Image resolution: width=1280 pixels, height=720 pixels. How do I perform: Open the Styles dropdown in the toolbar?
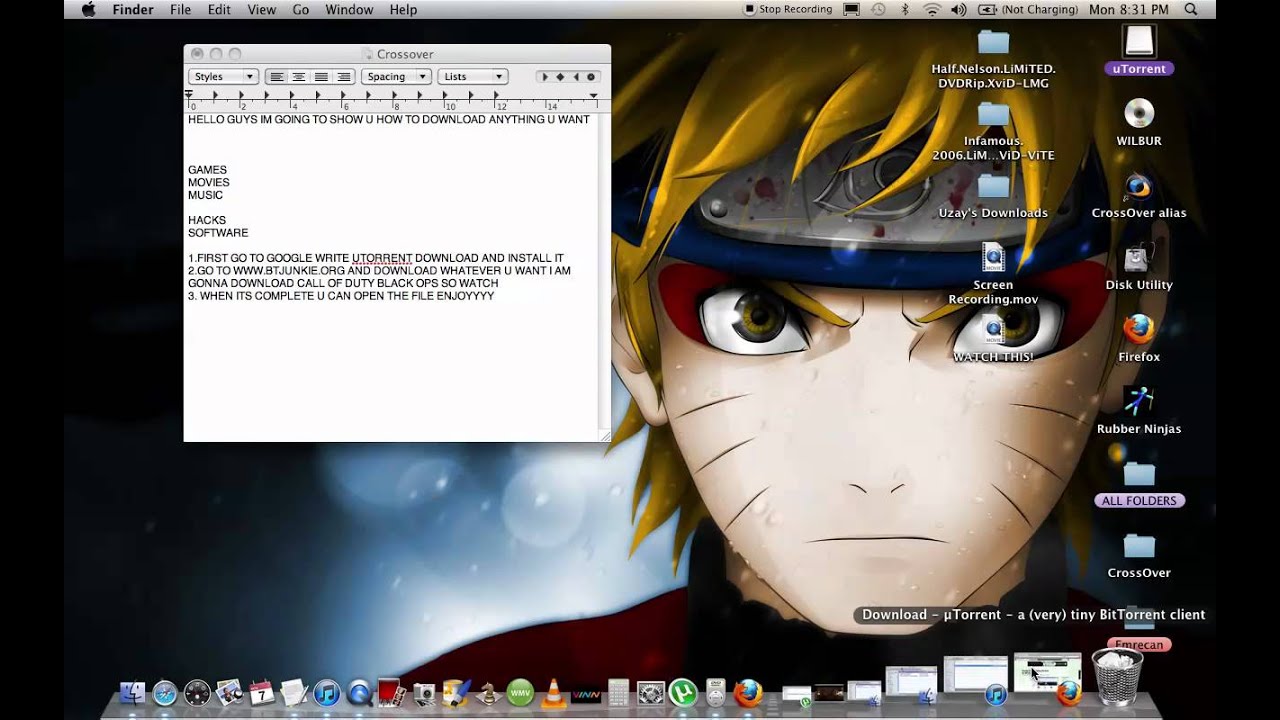pos(223,77)
